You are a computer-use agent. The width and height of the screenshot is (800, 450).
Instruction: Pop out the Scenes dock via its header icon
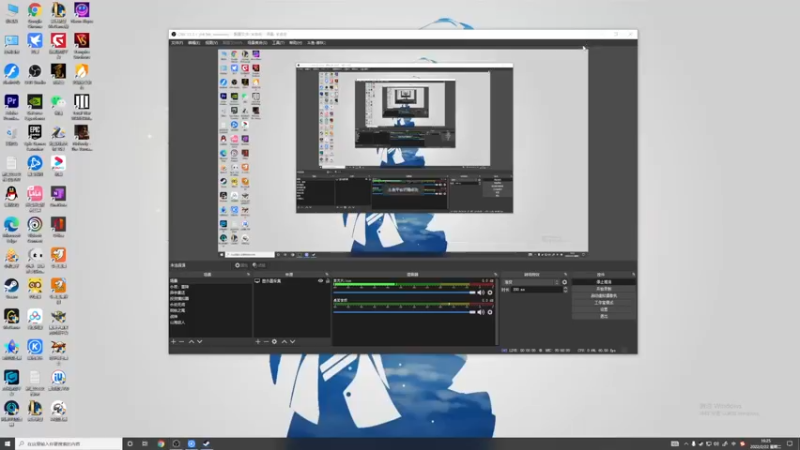(248, 274)
